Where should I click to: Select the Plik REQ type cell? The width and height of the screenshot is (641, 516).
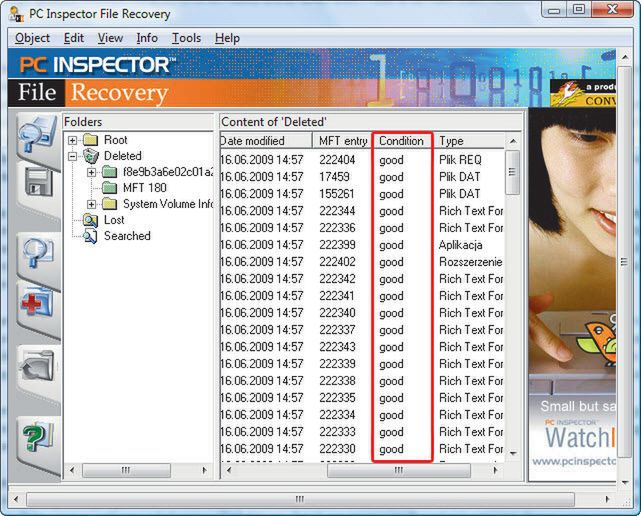click(460, 160)
